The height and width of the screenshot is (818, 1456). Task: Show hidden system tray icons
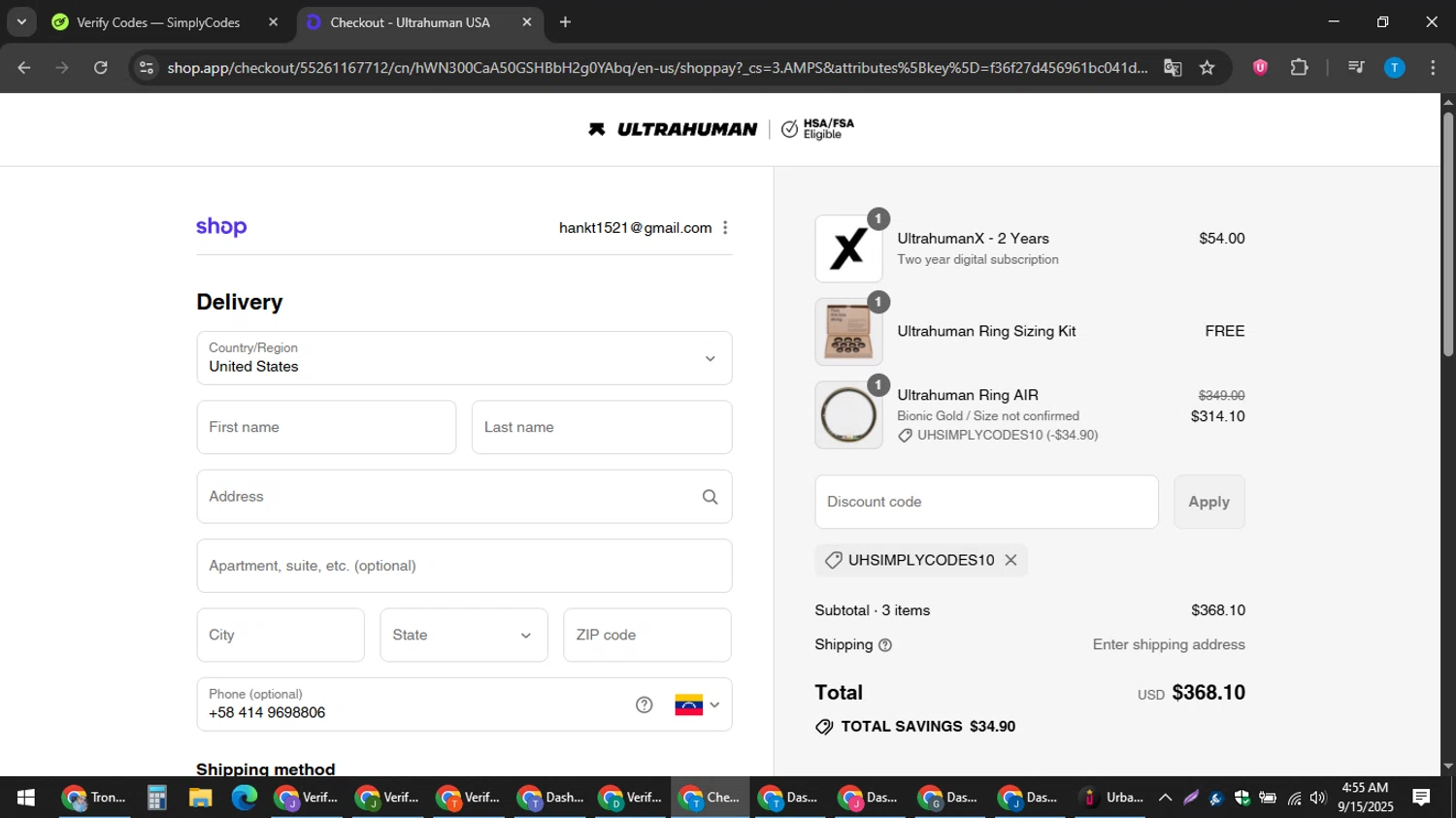[1165, 798]
